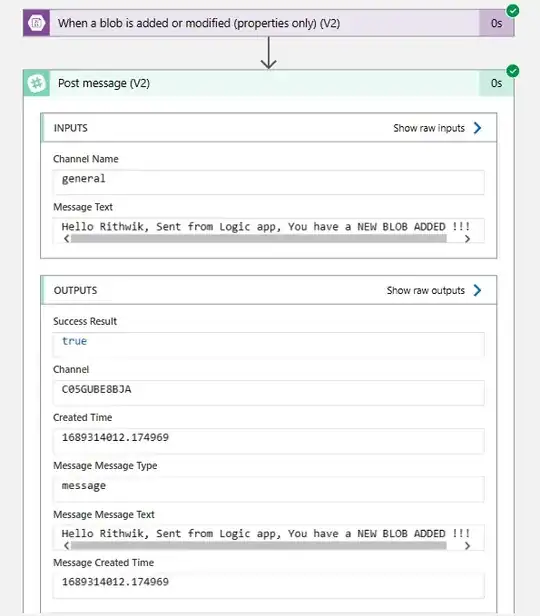Select the Channel value C05GUBE8BJA
The height and width of the screenshot is (616, 540).
[x=269, y=393]
